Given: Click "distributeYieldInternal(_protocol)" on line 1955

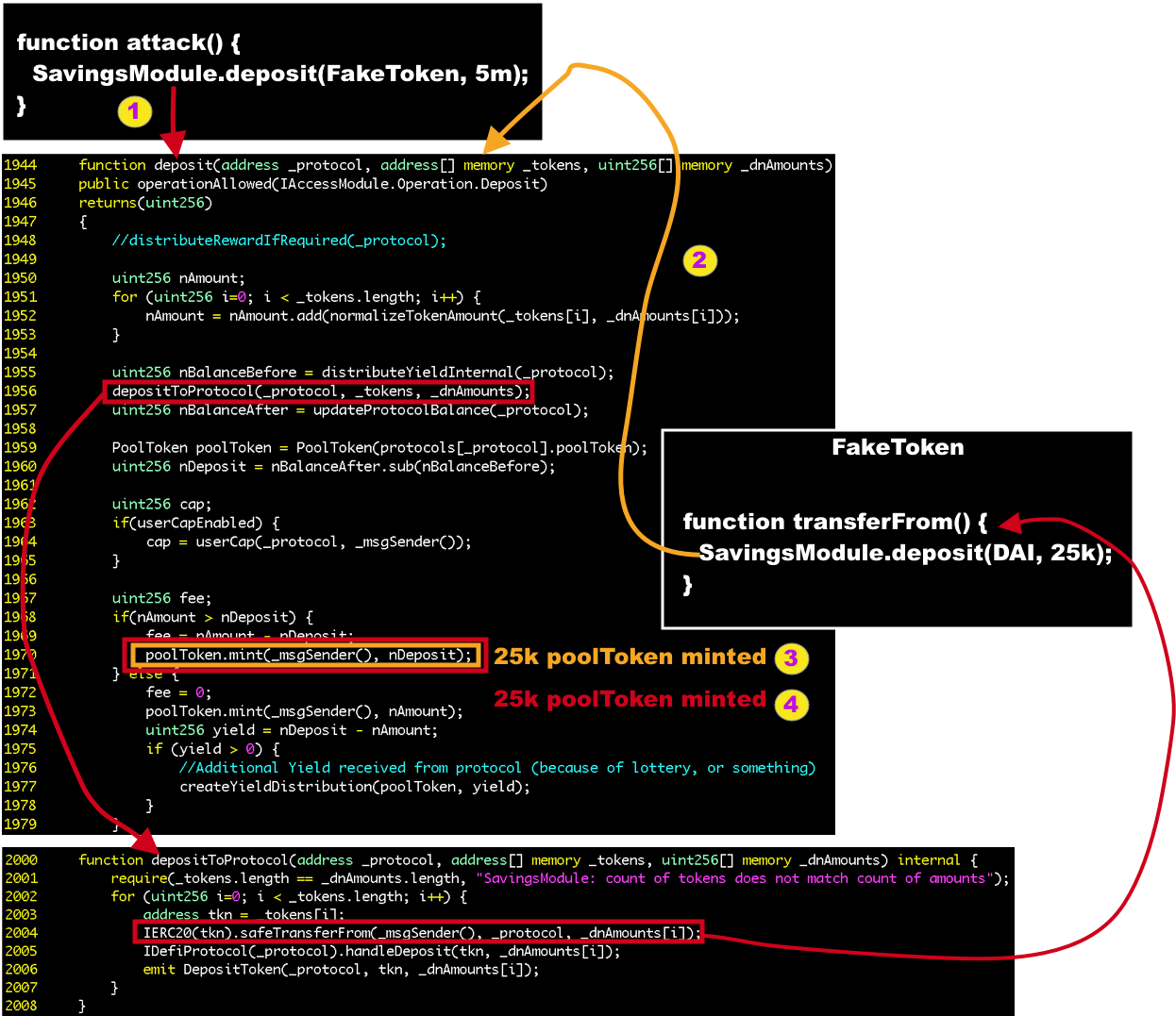Looking at the screenshot, I should click(465, 373).
